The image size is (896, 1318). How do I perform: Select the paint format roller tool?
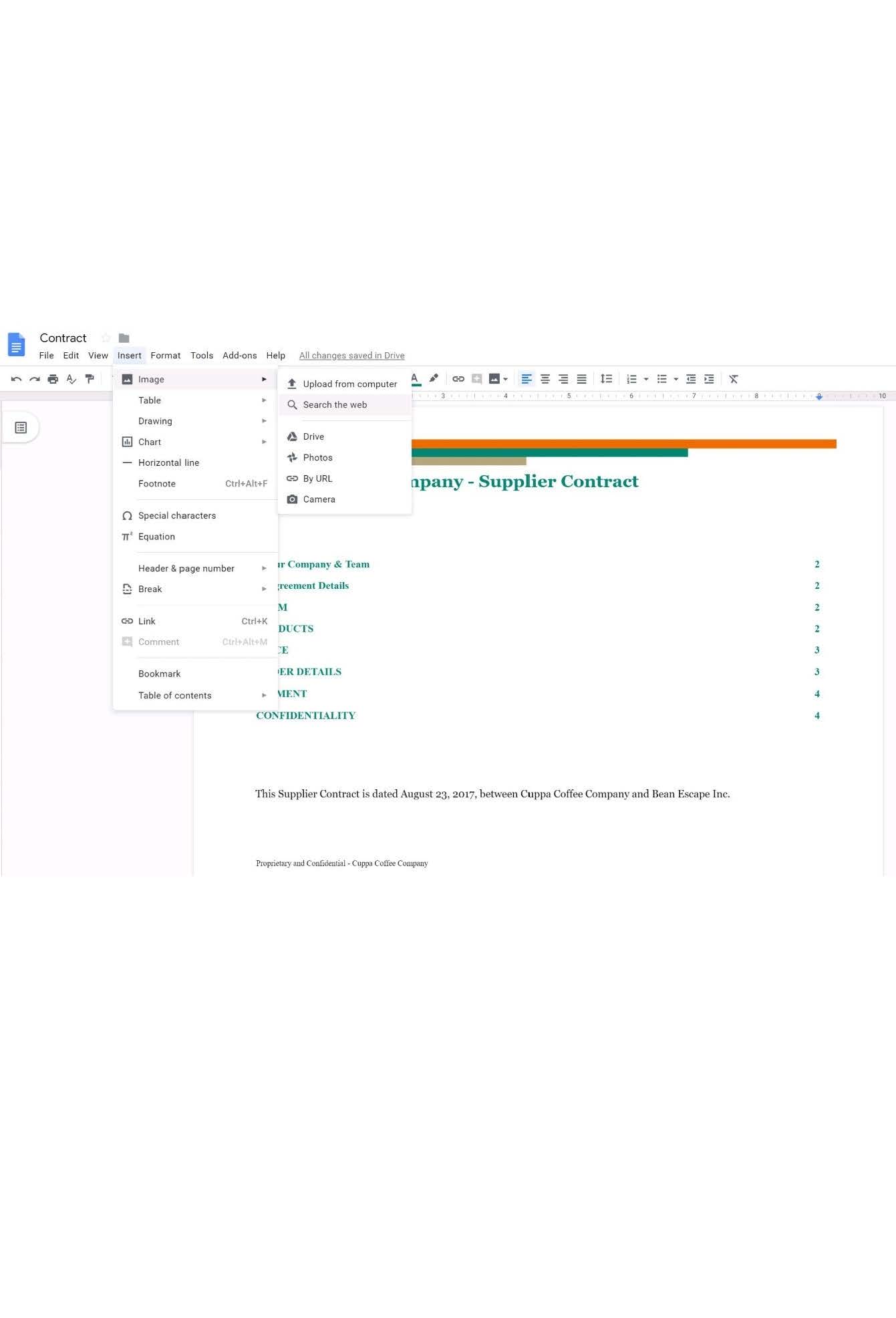point(90,379)
